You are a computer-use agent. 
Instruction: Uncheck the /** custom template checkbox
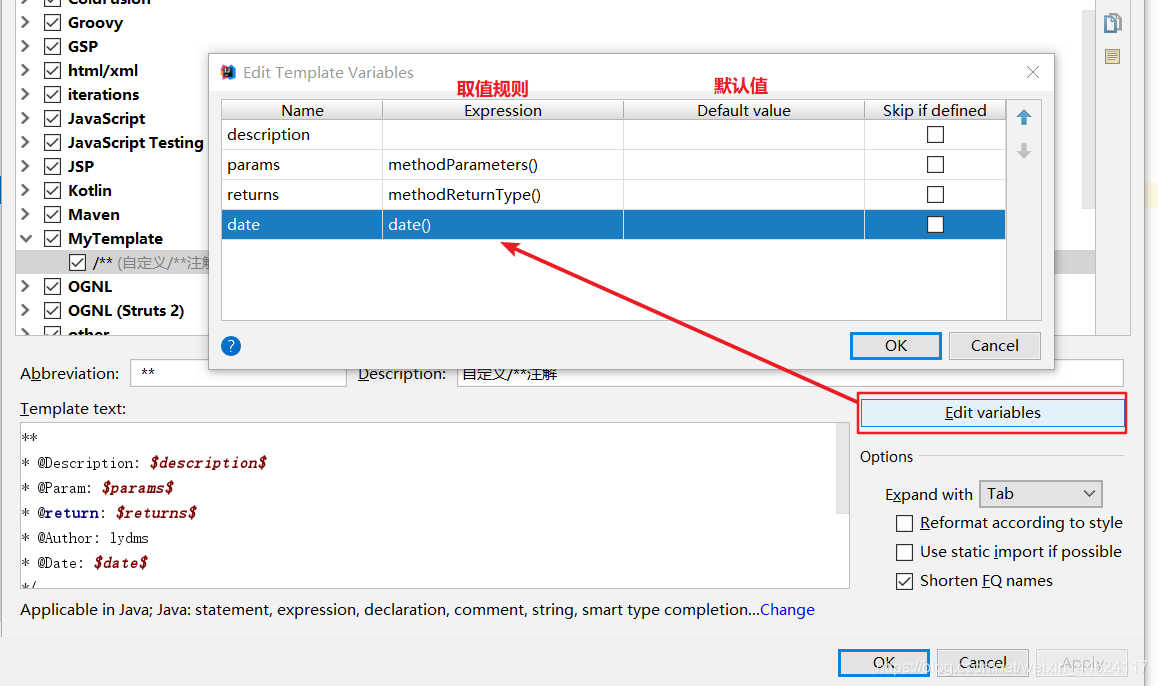(x=77, y=262)
